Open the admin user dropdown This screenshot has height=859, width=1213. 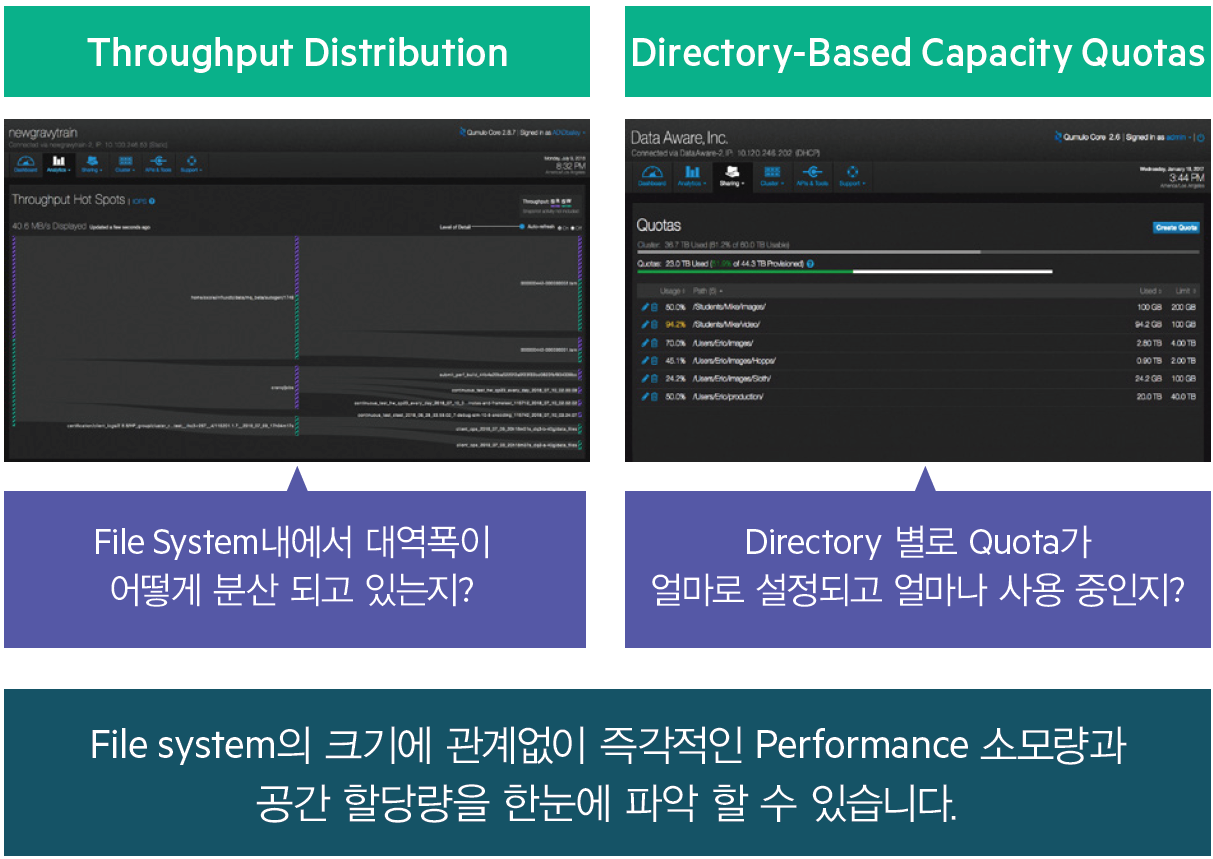(x=1181, y=137)
